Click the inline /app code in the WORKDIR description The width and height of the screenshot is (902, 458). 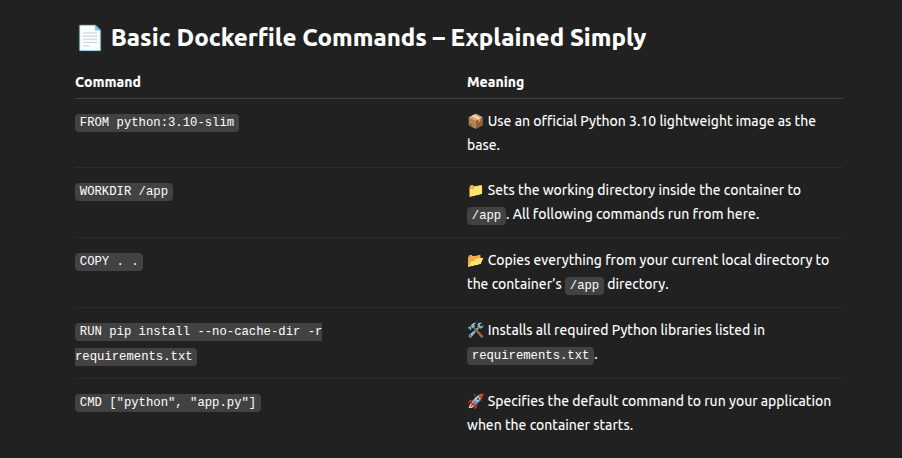click(x=486, y=215)
